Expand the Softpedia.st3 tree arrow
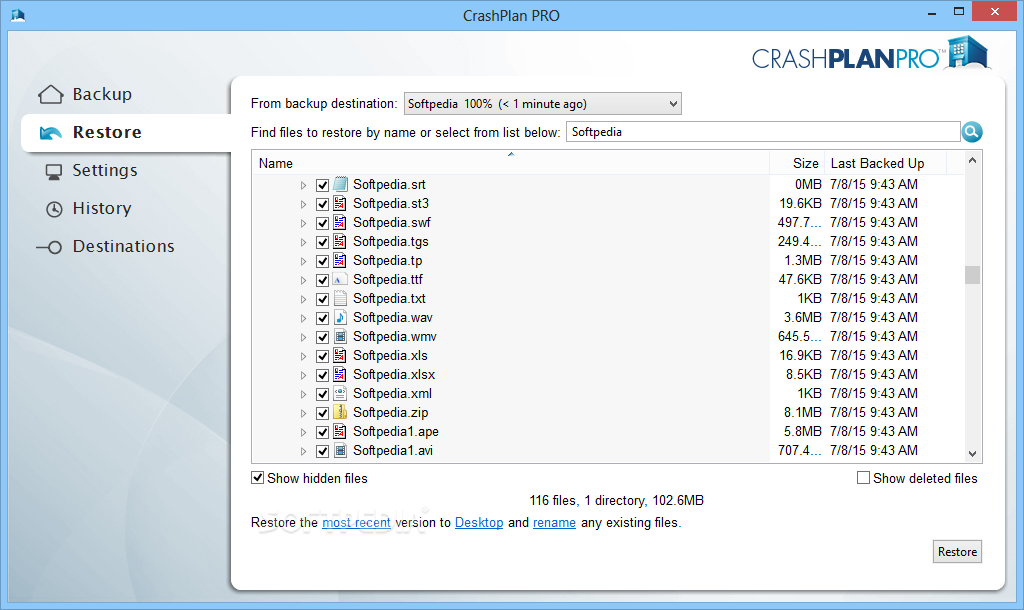The width and height of the screenshot is (1024, 610). [x=303, y=204]
